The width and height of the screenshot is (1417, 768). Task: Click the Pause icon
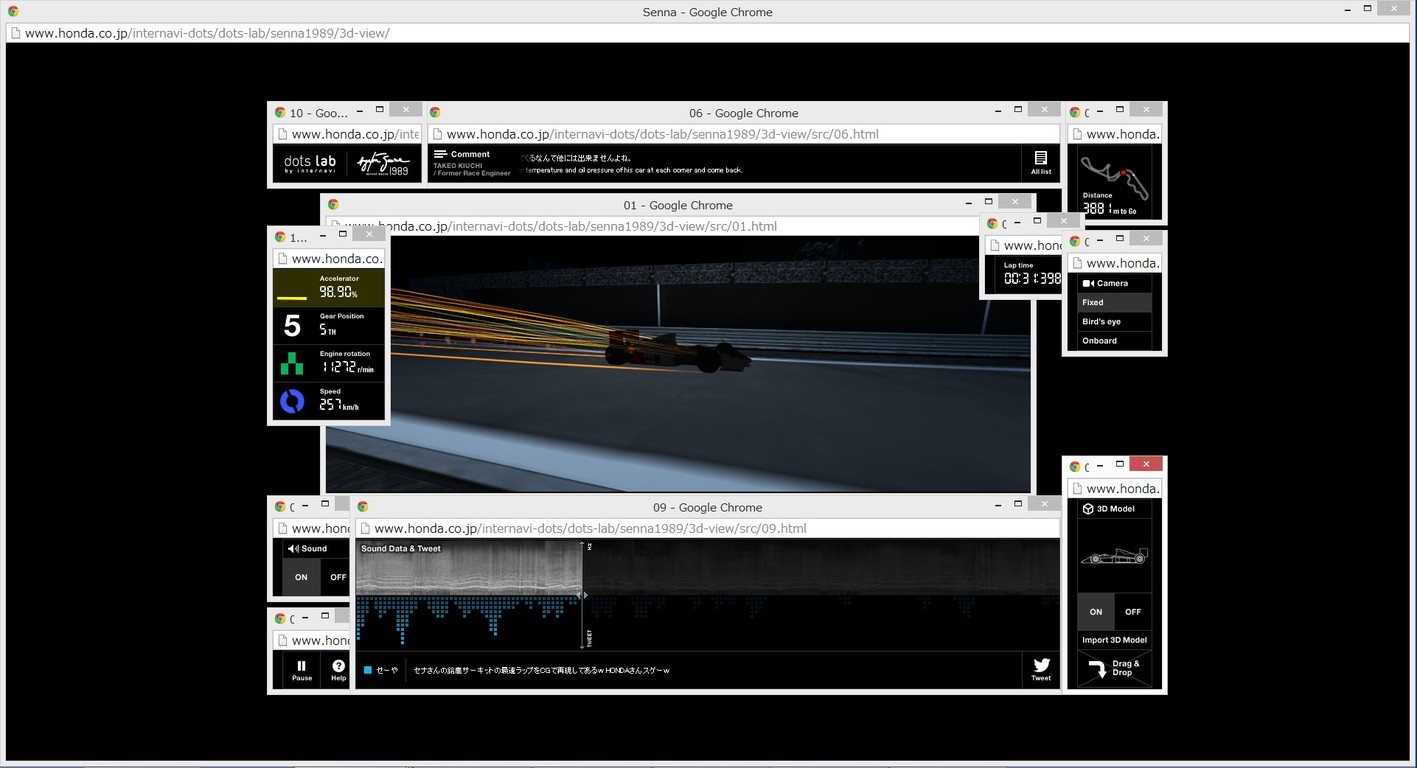click(301, 665)
